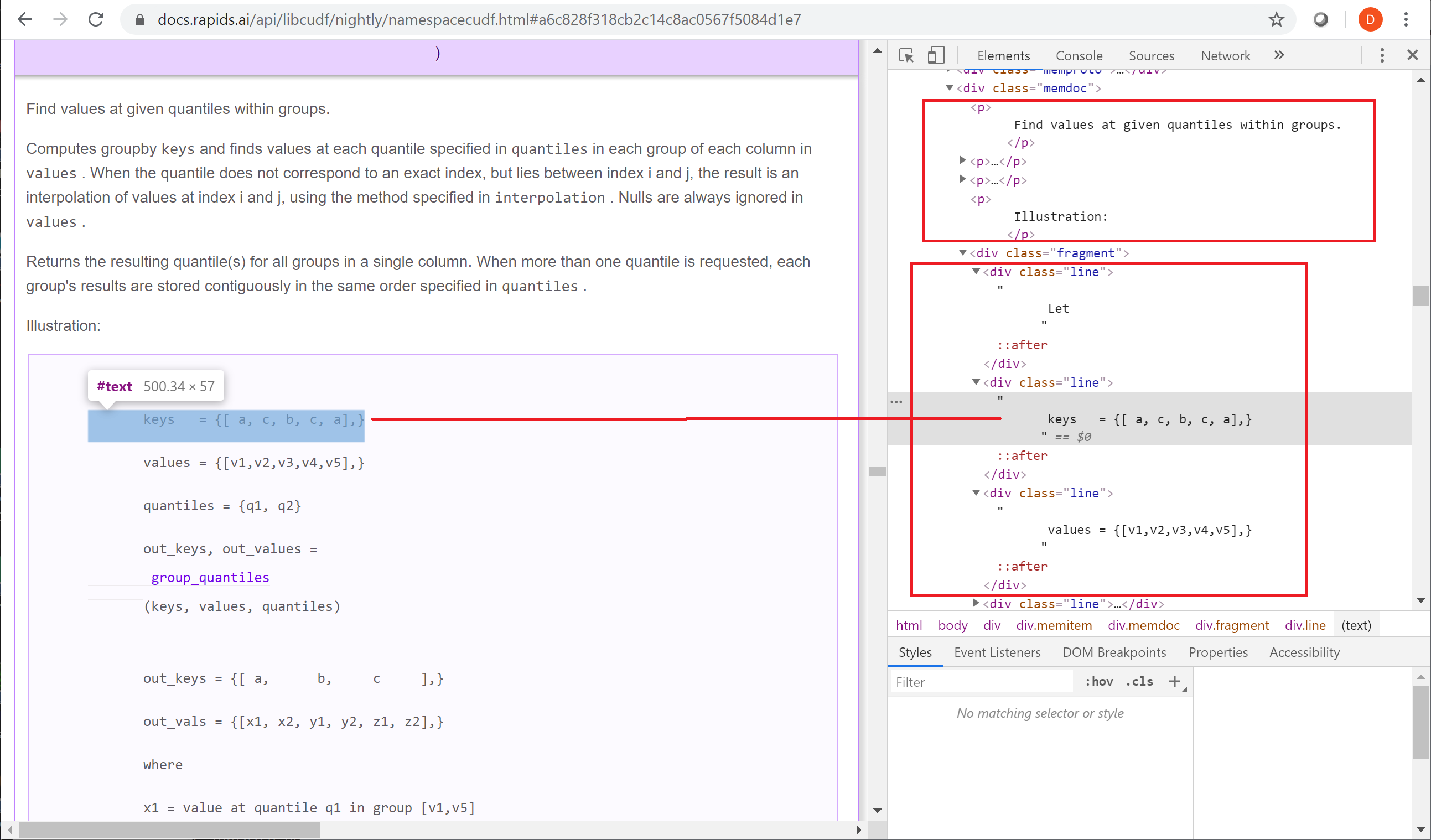Expand the first collapsed <p> element
Image resolution: width=1431 pixels, height=840 pixels.
(962, 160)
